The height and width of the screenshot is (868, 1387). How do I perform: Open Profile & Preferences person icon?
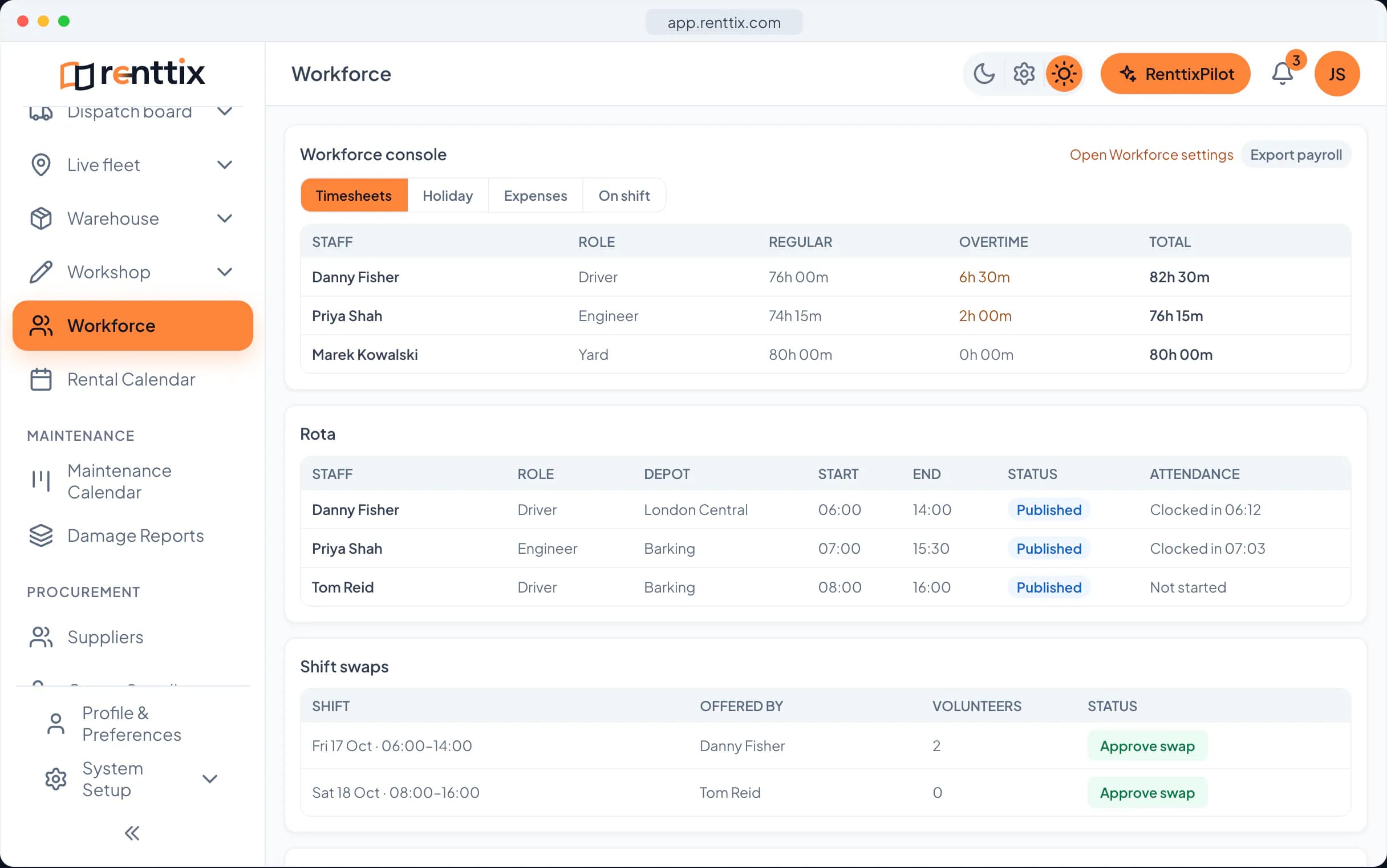pyautogui.click(x=56, y=724)
